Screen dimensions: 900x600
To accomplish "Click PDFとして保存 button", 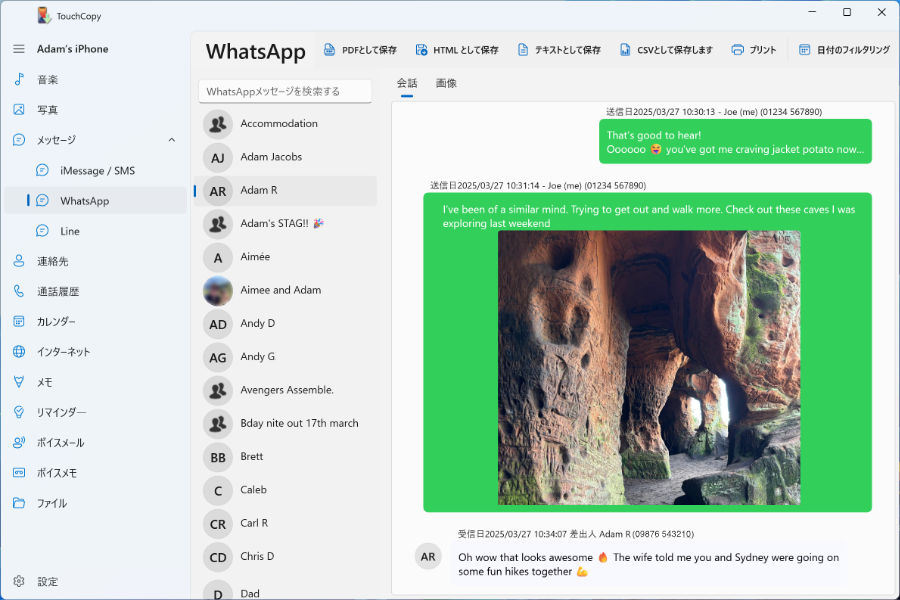I will point(360,50).
